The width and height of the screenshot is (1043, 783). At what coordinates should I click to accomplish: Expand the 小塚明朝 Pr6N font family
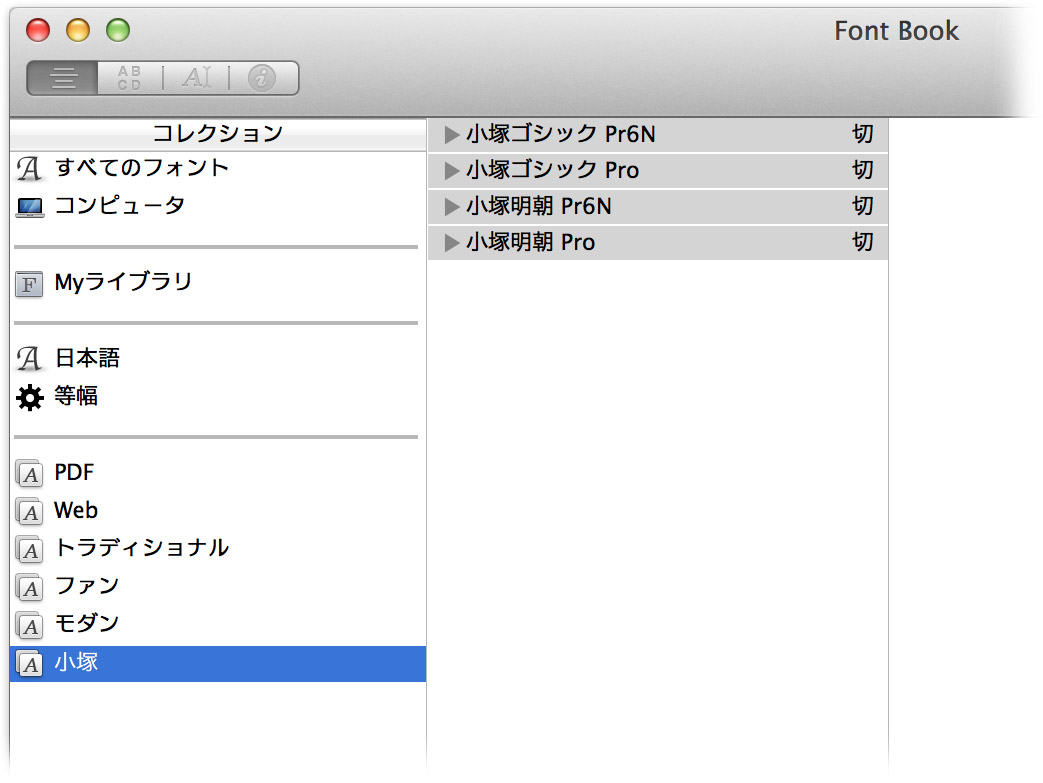(452, 207)
